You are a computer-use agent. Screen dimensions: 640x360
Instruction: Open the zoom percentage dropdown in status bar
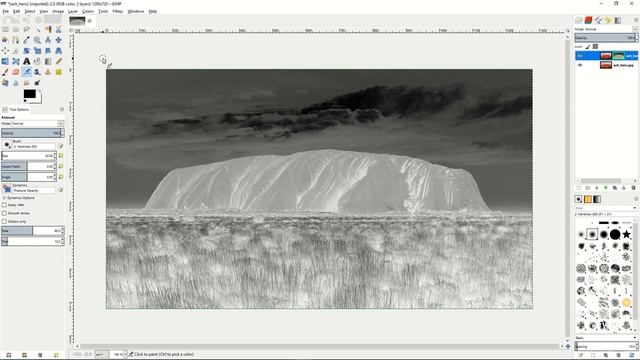tap(125, 354)
